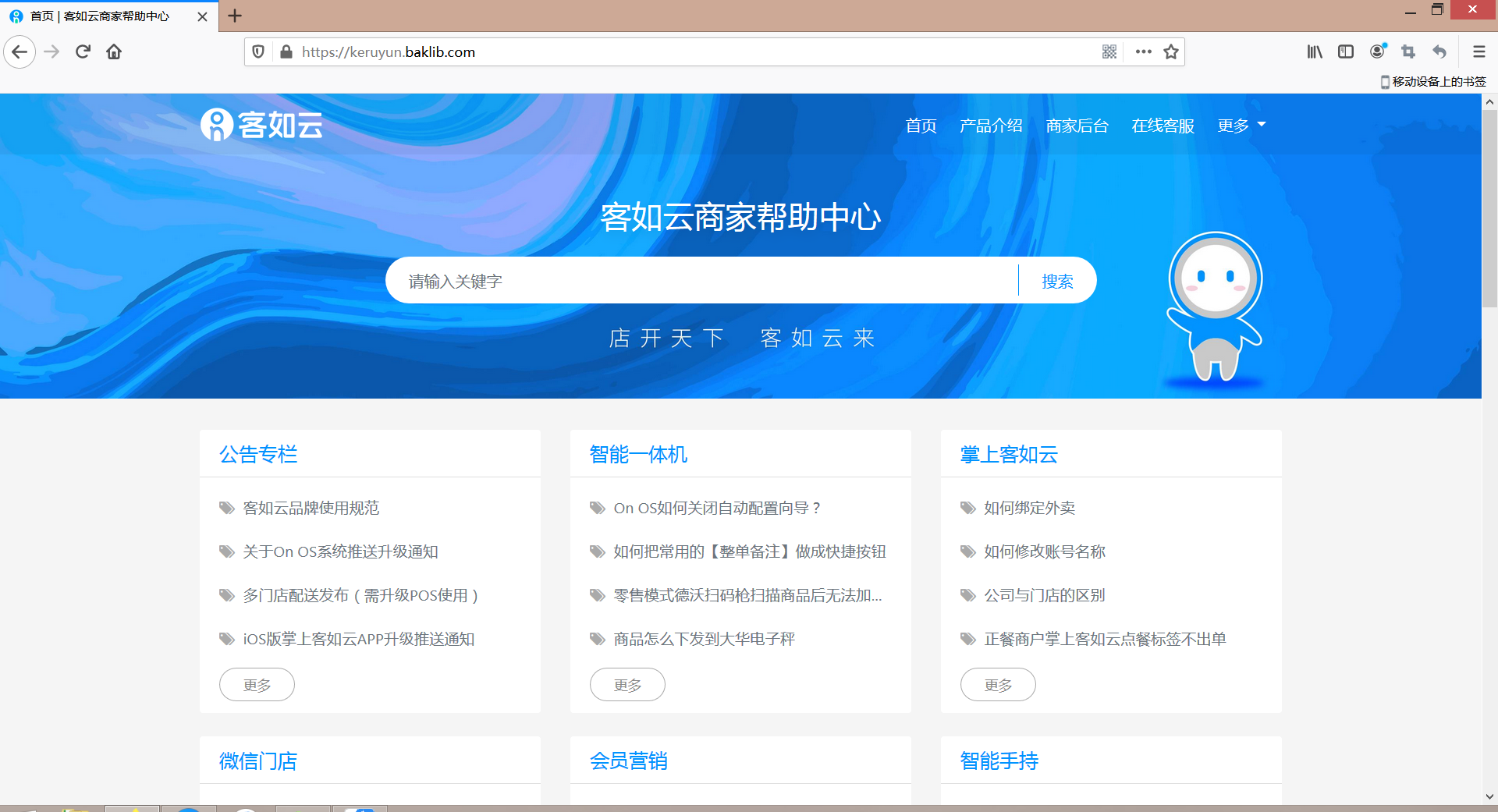Viewport: 1498px width, 812px height.
Task: Click the undo arrow toolbar icon
Action: pyautogui.click(x=1439, y=52)
